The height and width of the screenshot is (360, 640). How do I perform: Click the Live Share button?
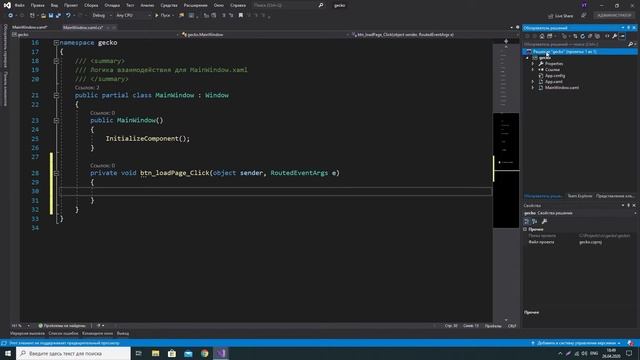(560, 16)
